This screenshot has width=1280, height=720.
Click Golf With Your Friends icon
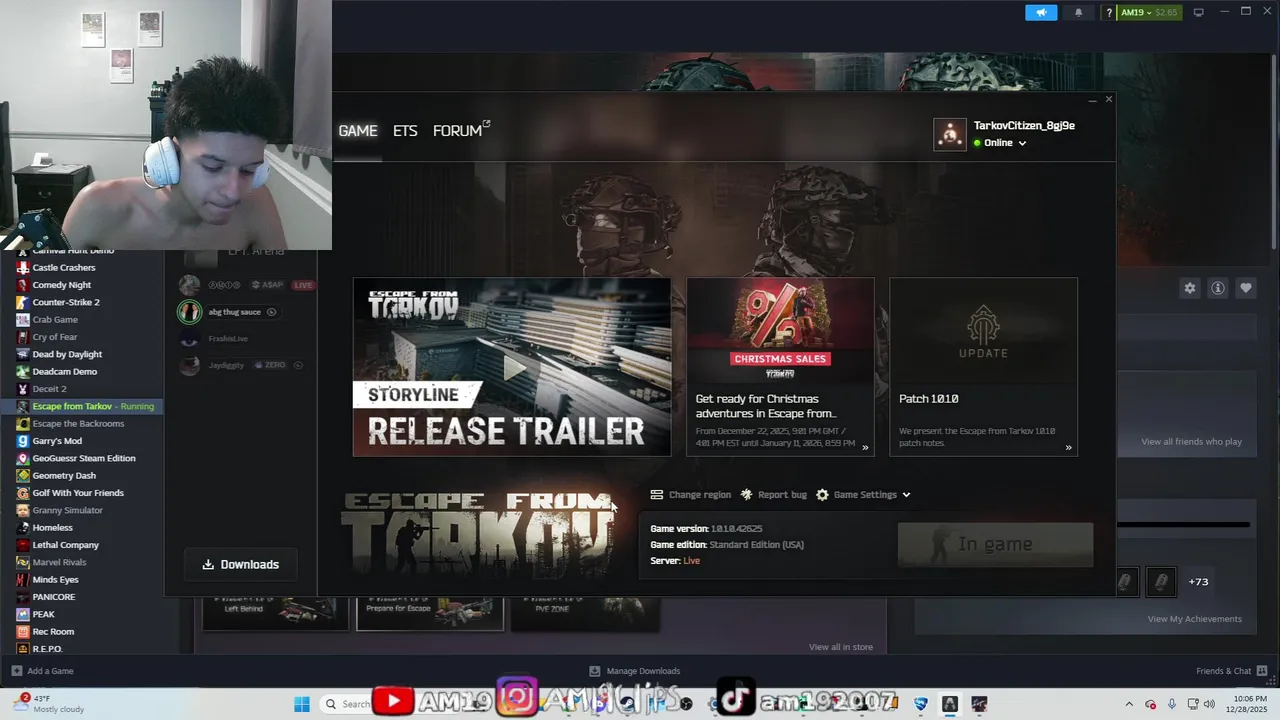pos(23,493)
